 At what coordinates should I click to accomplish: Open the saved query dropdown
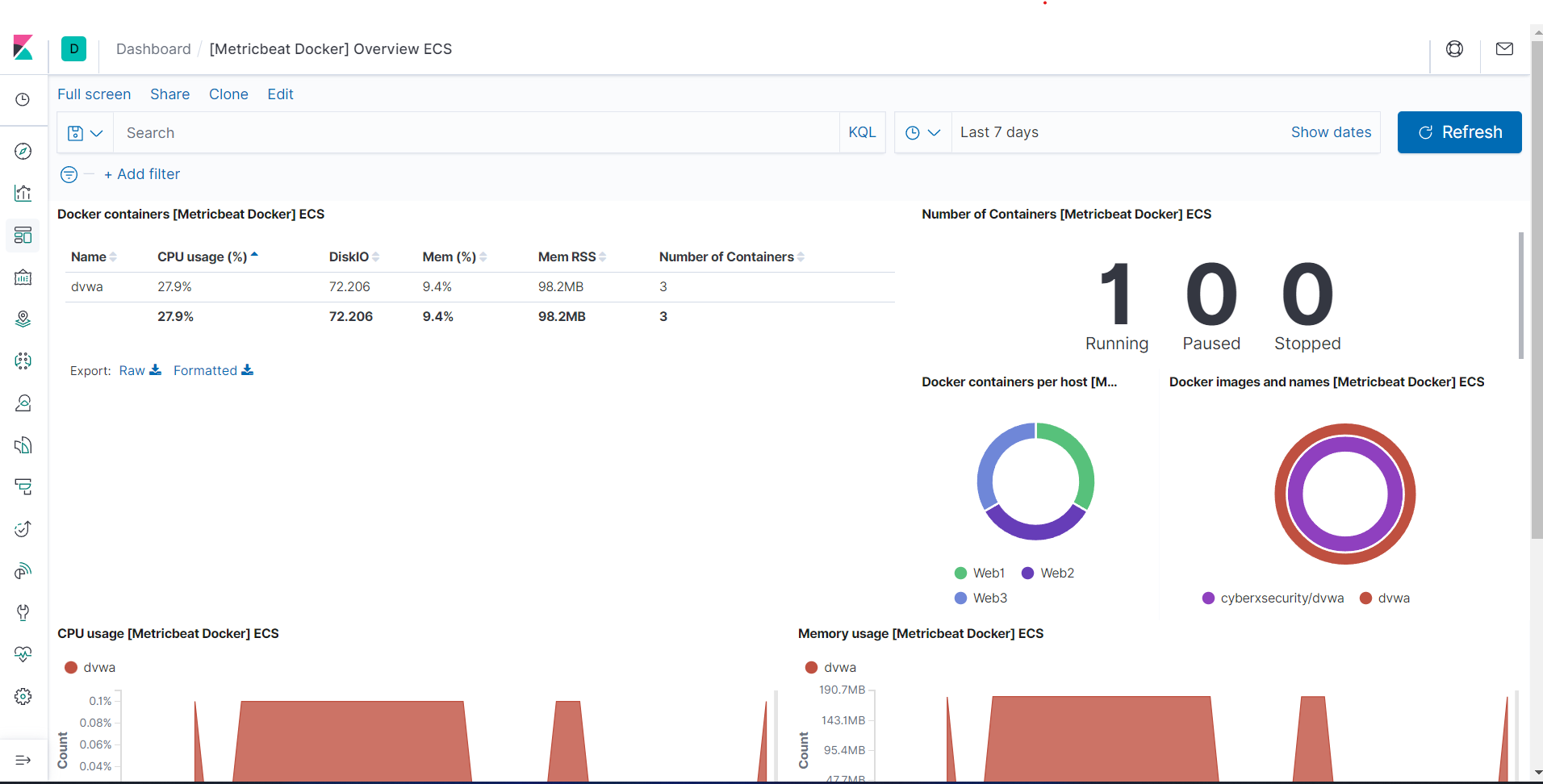click(x=86, y=132)
